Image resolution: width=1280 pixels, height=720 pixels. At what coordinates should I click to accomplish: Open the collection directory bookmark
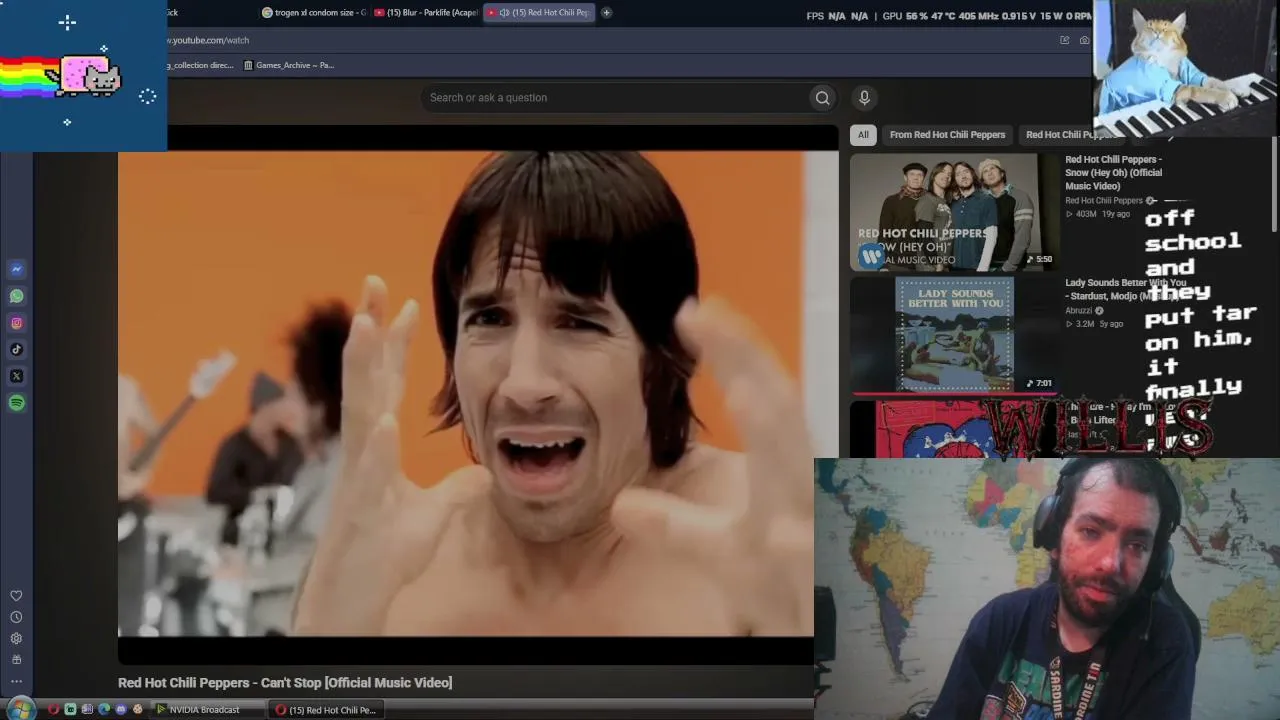click(200, 65)
